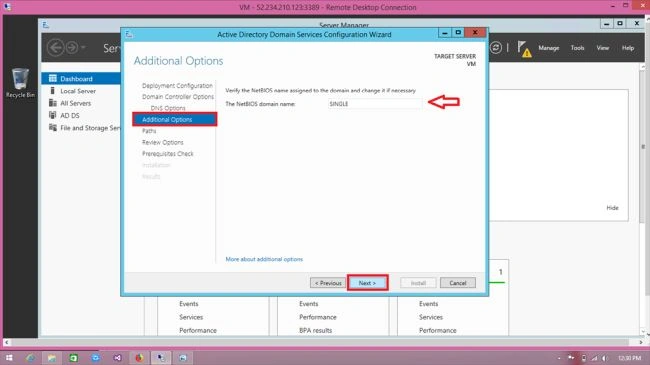The height and width of the screenshot is (365, 650).
Task: Click the network signal icon in tray
Action: pyautogui.click(x=594, y=358)
